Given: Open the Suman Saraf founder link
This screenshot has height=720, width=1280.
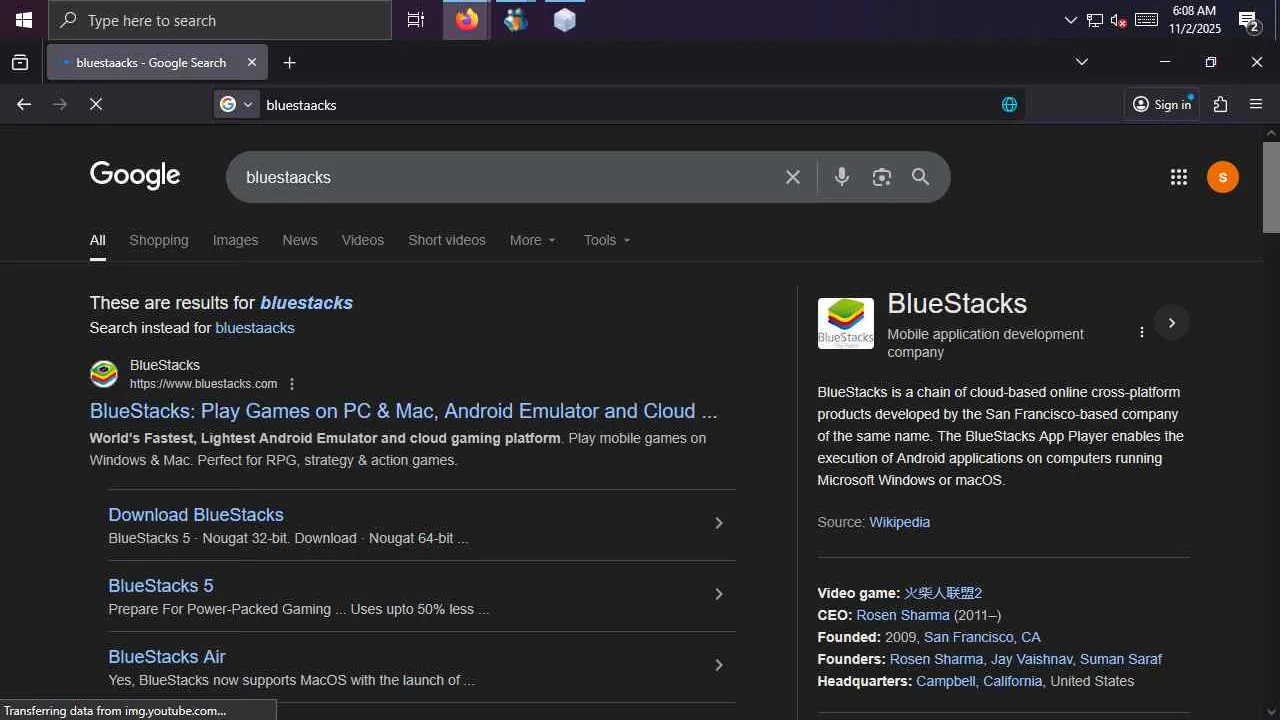Looking at the screenshot, I should (1121, 659).
